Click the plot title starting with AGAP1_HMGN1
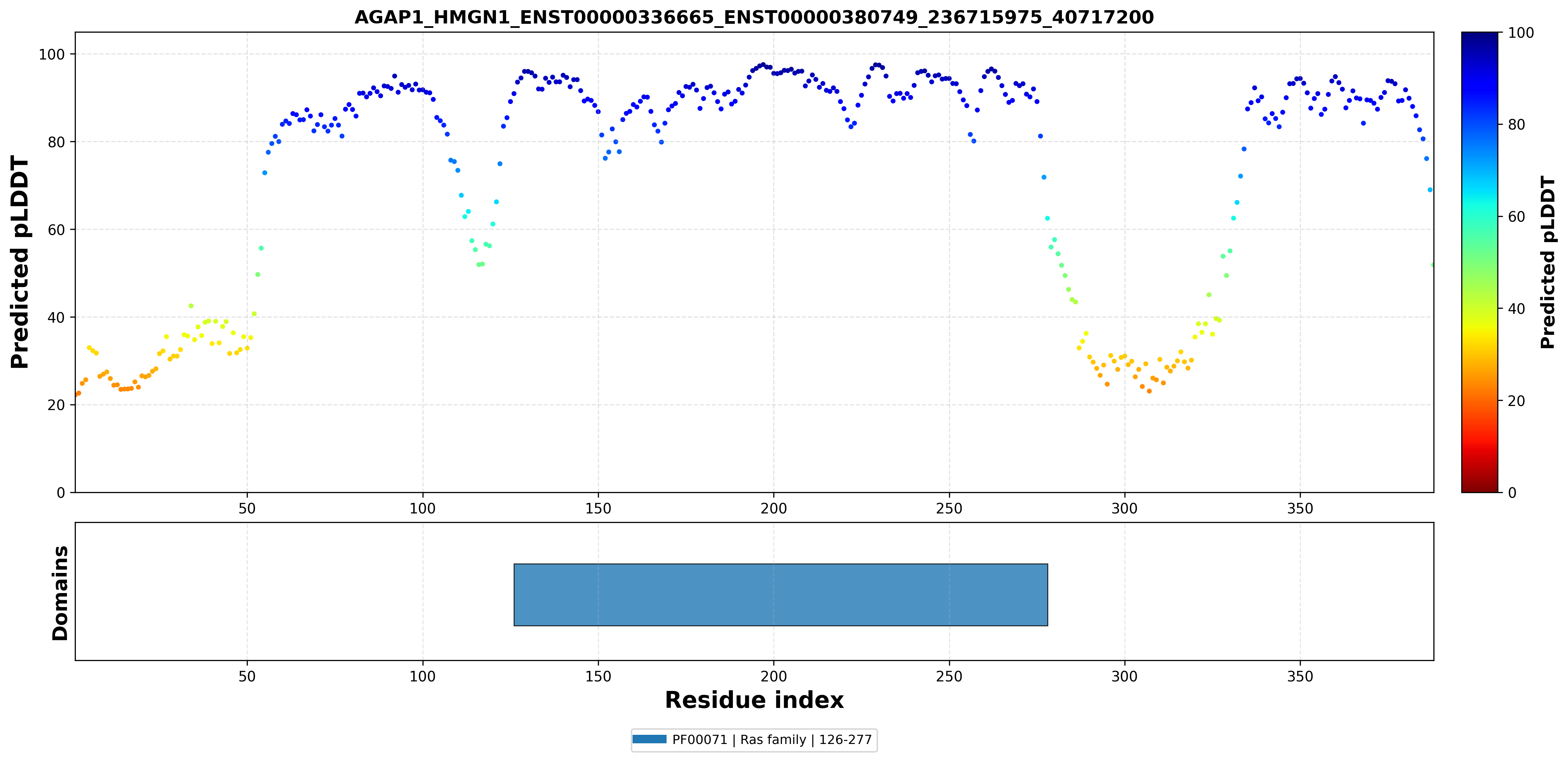1568x762 pixels. (x=754, y=17)
